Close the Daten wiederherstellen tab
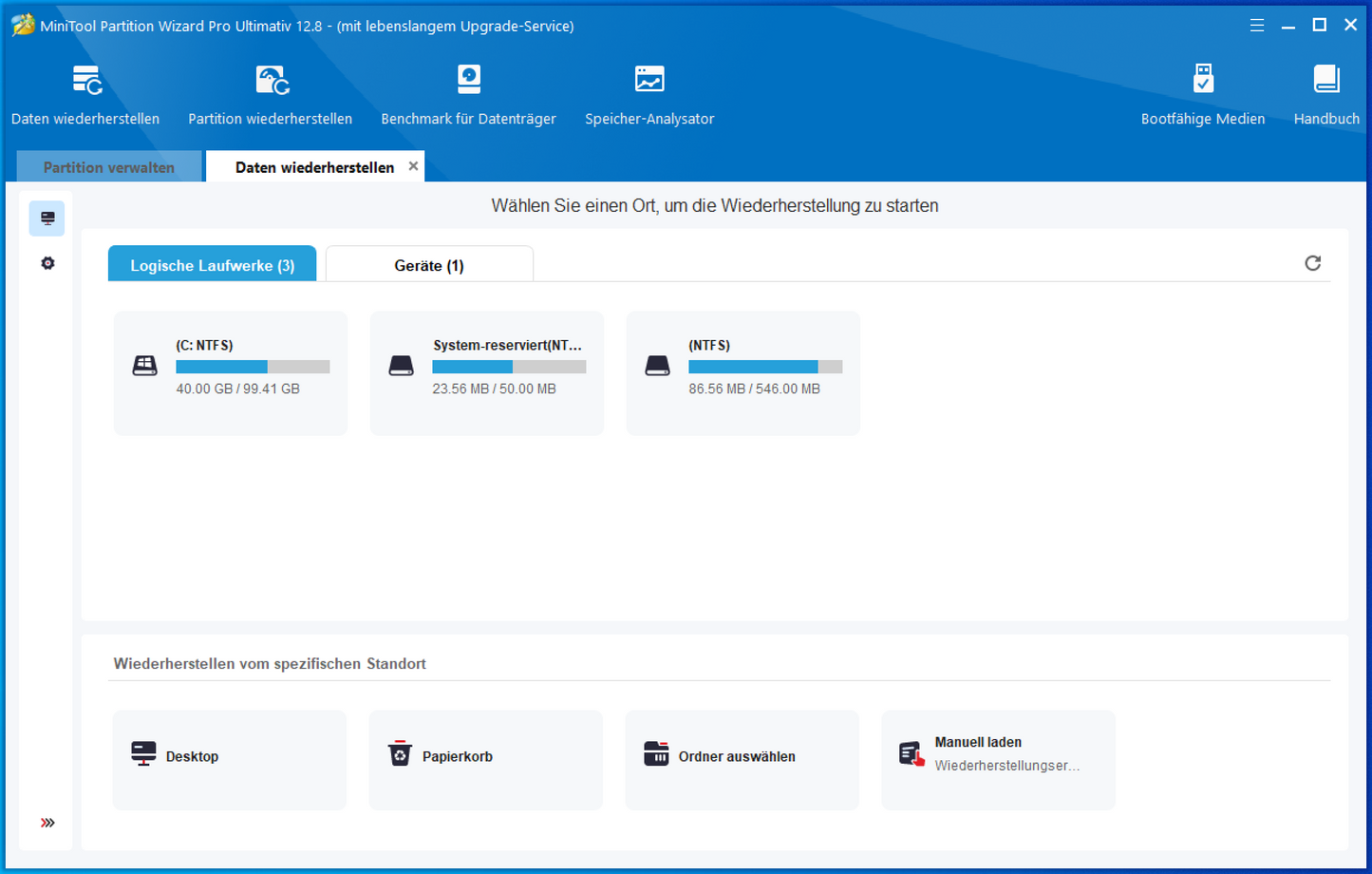The height and width of the screenshot is (874, 1372). (x=413, y=166)
